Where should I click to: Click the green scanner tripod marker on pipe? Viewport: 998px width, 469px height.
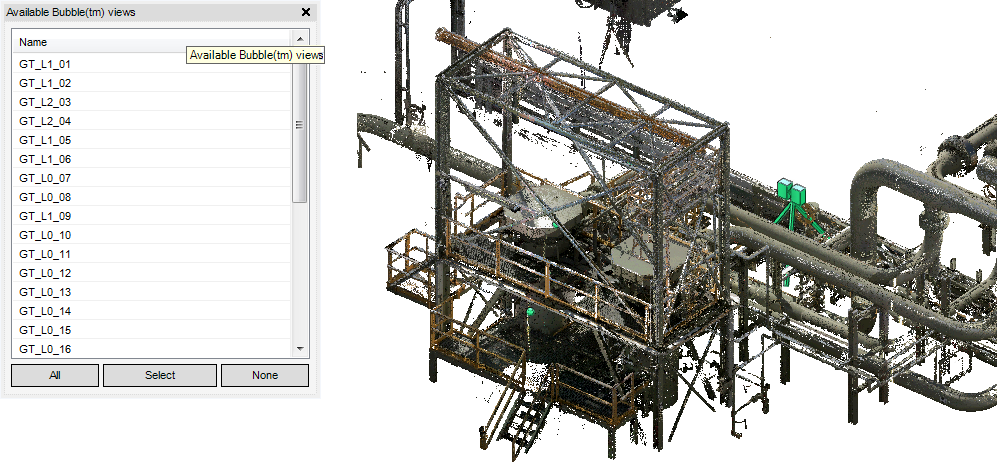pyautogui.click(x=793, y=207)
